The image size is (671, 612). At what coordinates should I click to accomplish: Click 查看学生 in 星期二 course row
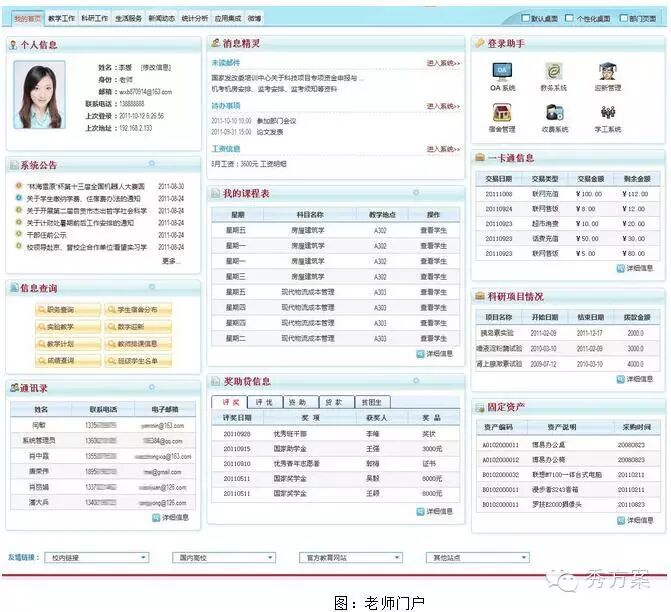click(433, 339)
